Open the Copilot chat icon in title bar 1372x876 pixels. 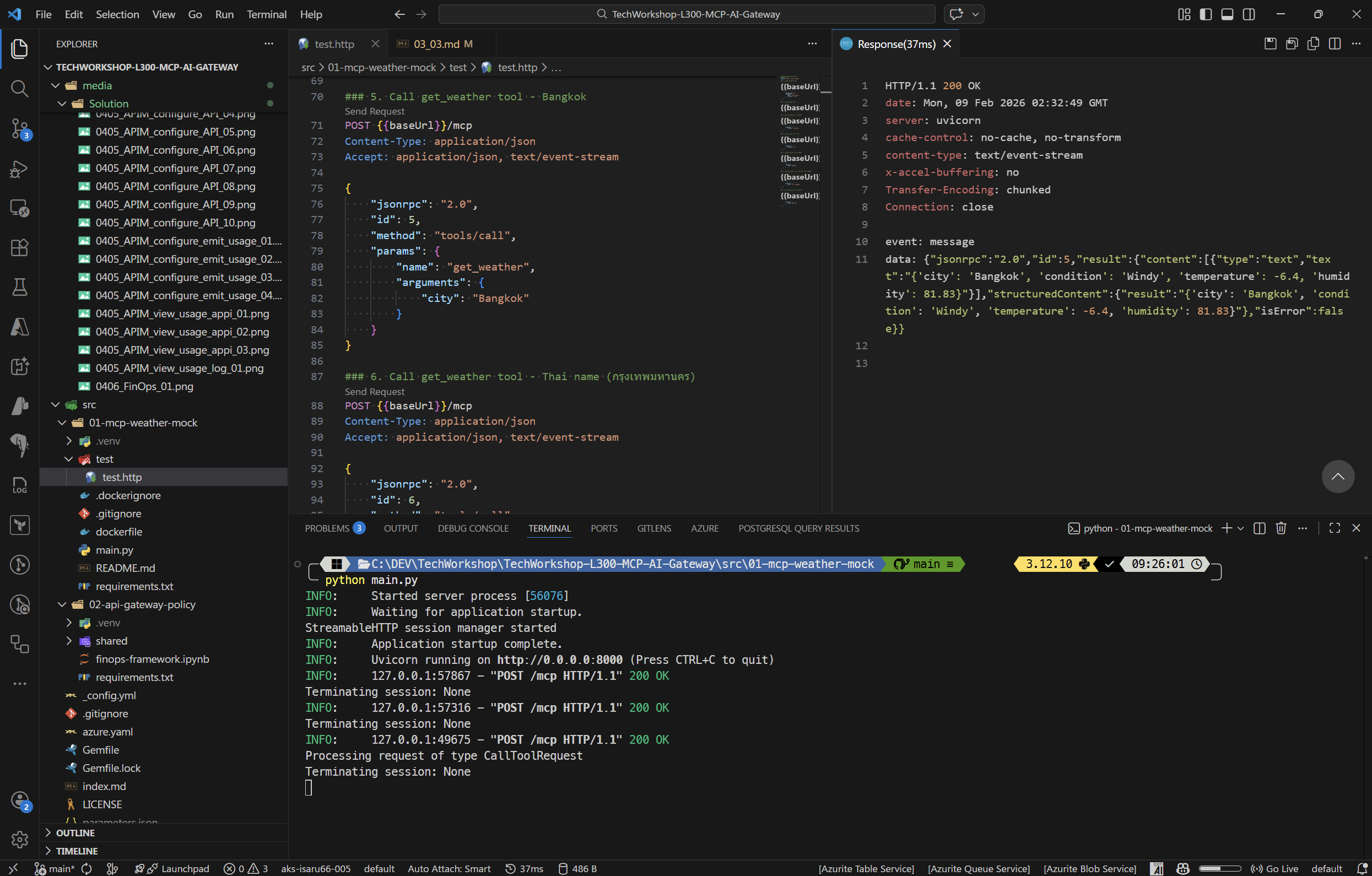956,14
